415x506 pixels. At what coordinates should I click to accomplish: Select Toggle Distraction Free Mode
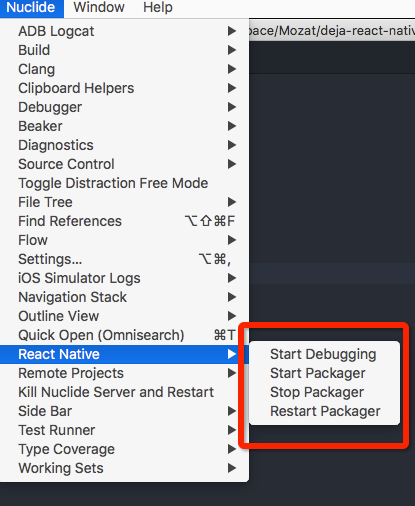click(x=124, y=183)
